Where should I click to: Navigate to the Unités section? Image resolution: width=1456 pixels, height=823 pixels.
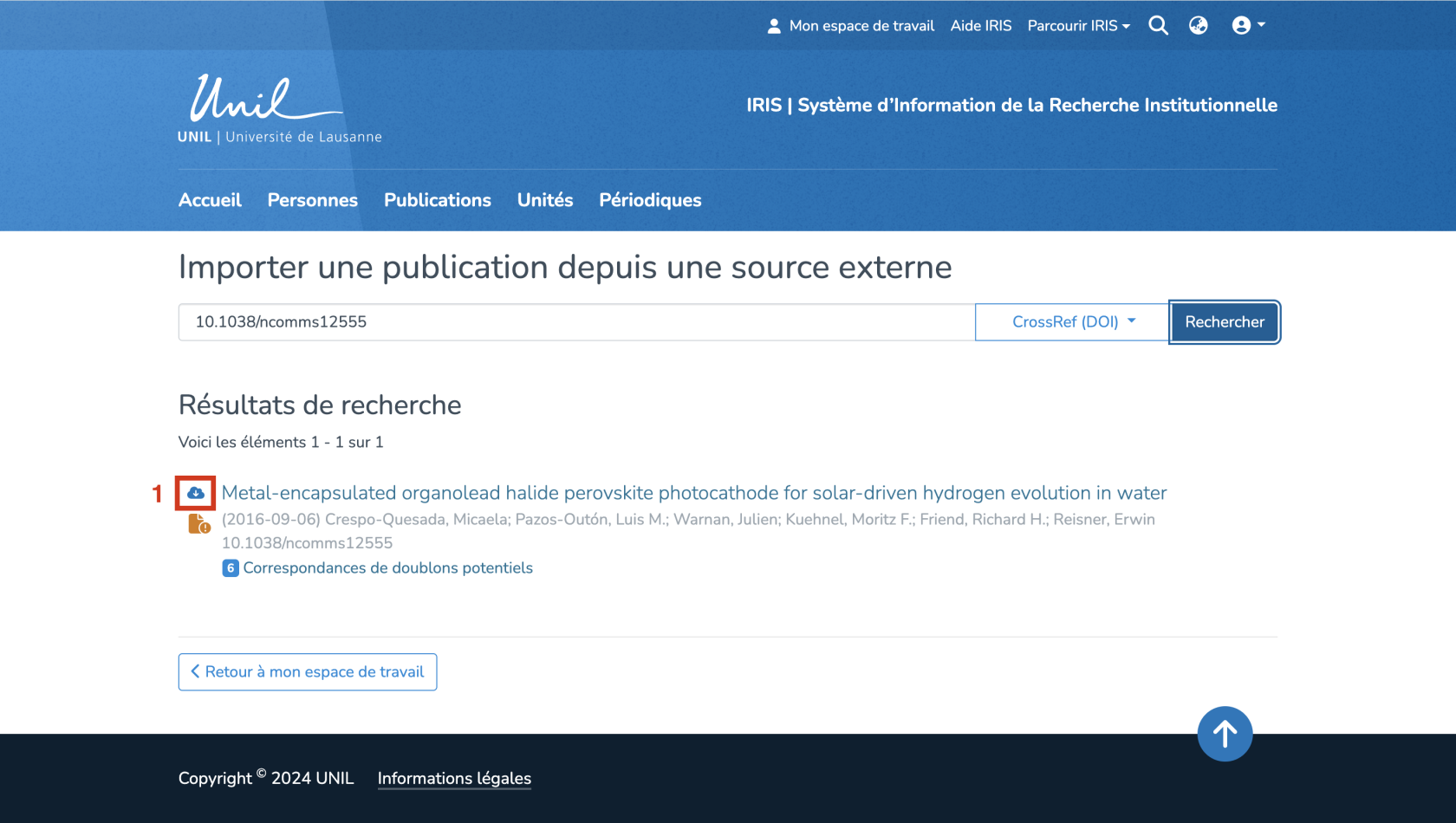545,200
